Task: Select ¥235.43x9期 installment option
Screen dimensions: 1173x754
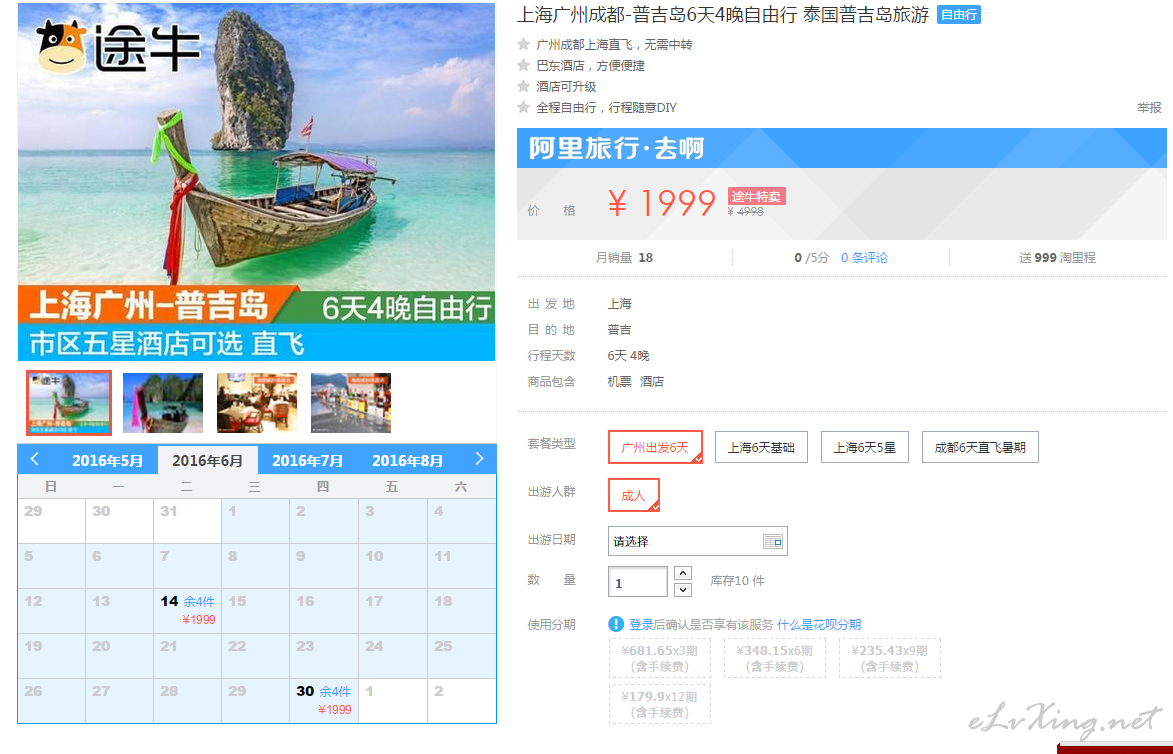Action: [889, 658]
